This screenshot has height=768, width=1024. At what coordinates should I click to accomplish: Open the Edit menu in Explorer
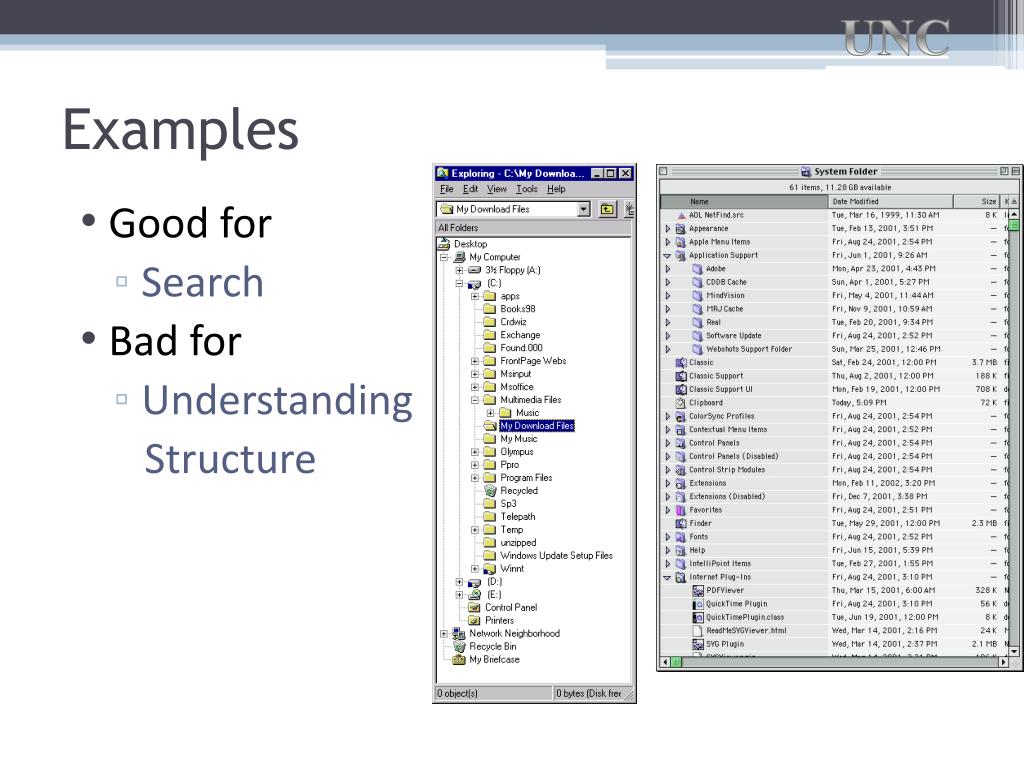470,189
